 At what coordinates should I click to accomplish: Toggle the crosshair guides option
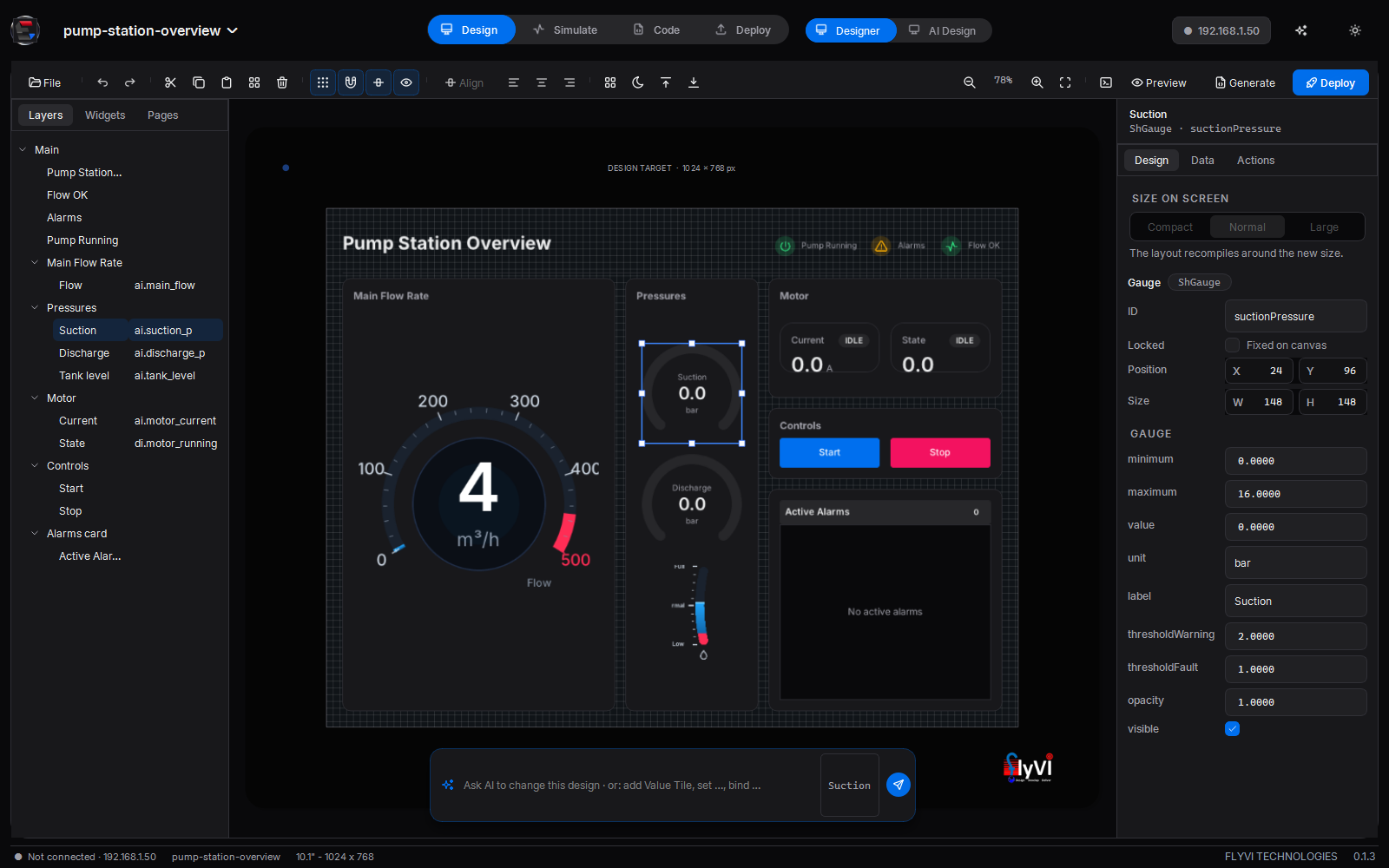click(x=379, y=82)
